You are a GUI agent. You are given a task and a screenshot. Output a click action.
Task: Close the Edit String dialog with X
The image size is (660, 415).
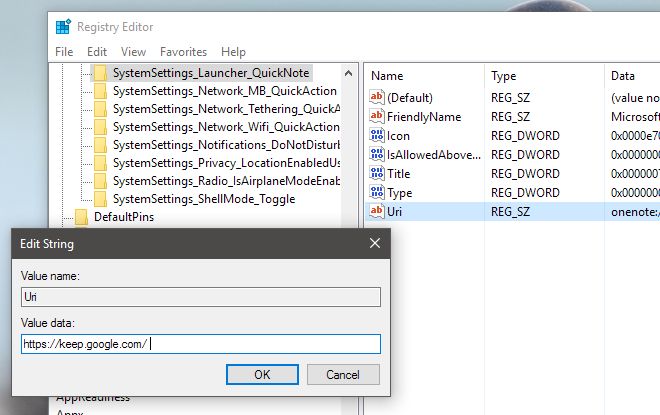click(x=375, y=243)
